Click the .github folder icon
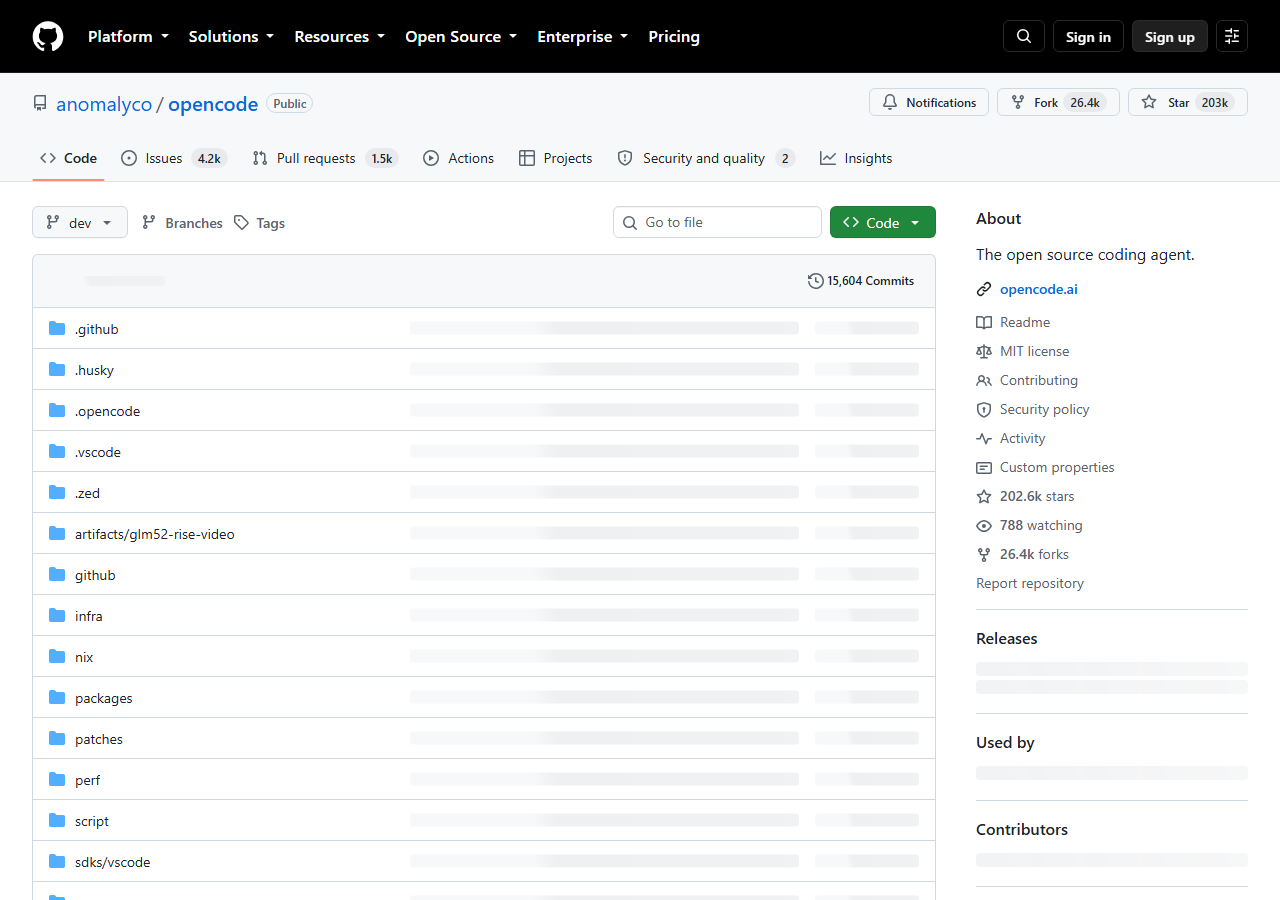This screenshot has width=1280, height=900. [x=57, y=329]
